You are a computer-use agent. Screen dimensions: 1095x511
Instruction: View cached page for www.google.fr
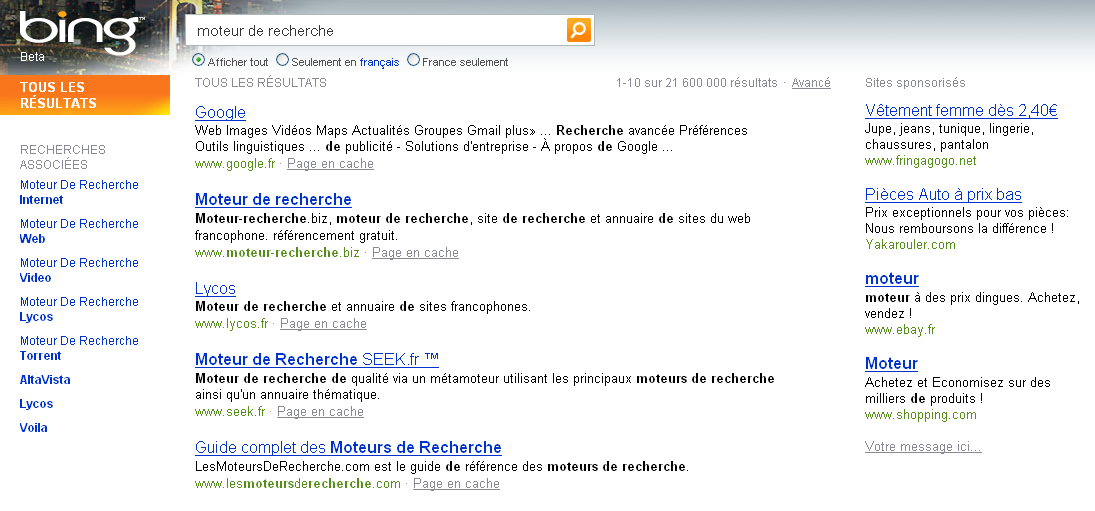(330, 163)
